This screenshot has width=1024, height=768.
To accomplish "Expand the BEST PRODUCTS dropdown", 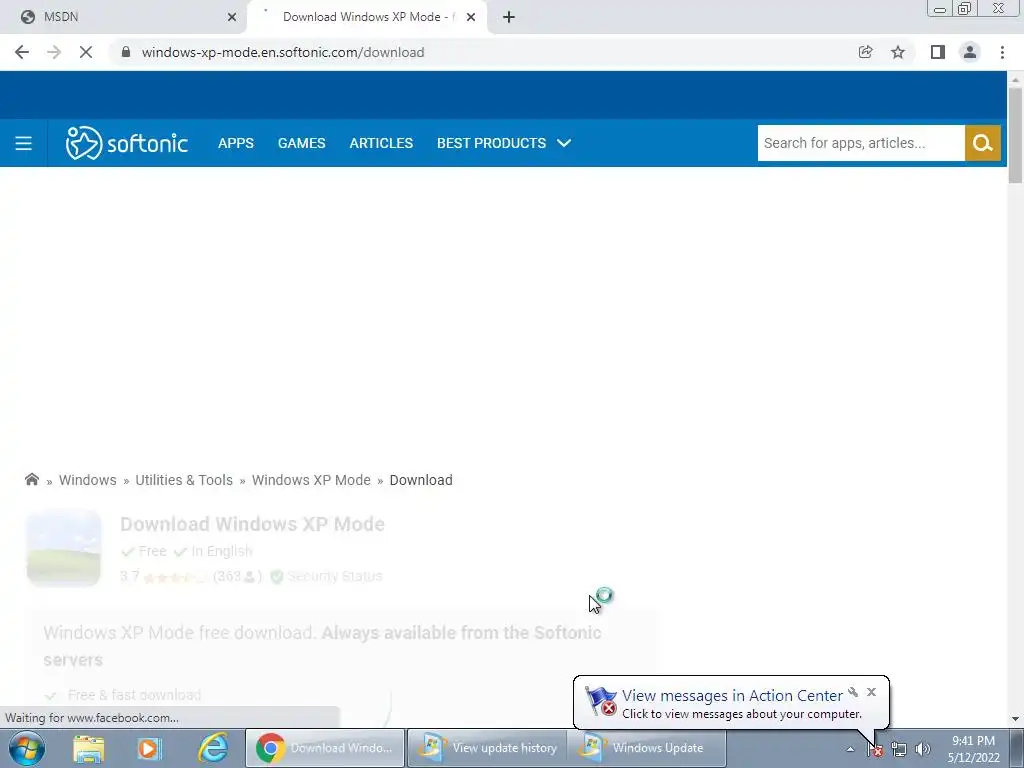I will 504,143.
